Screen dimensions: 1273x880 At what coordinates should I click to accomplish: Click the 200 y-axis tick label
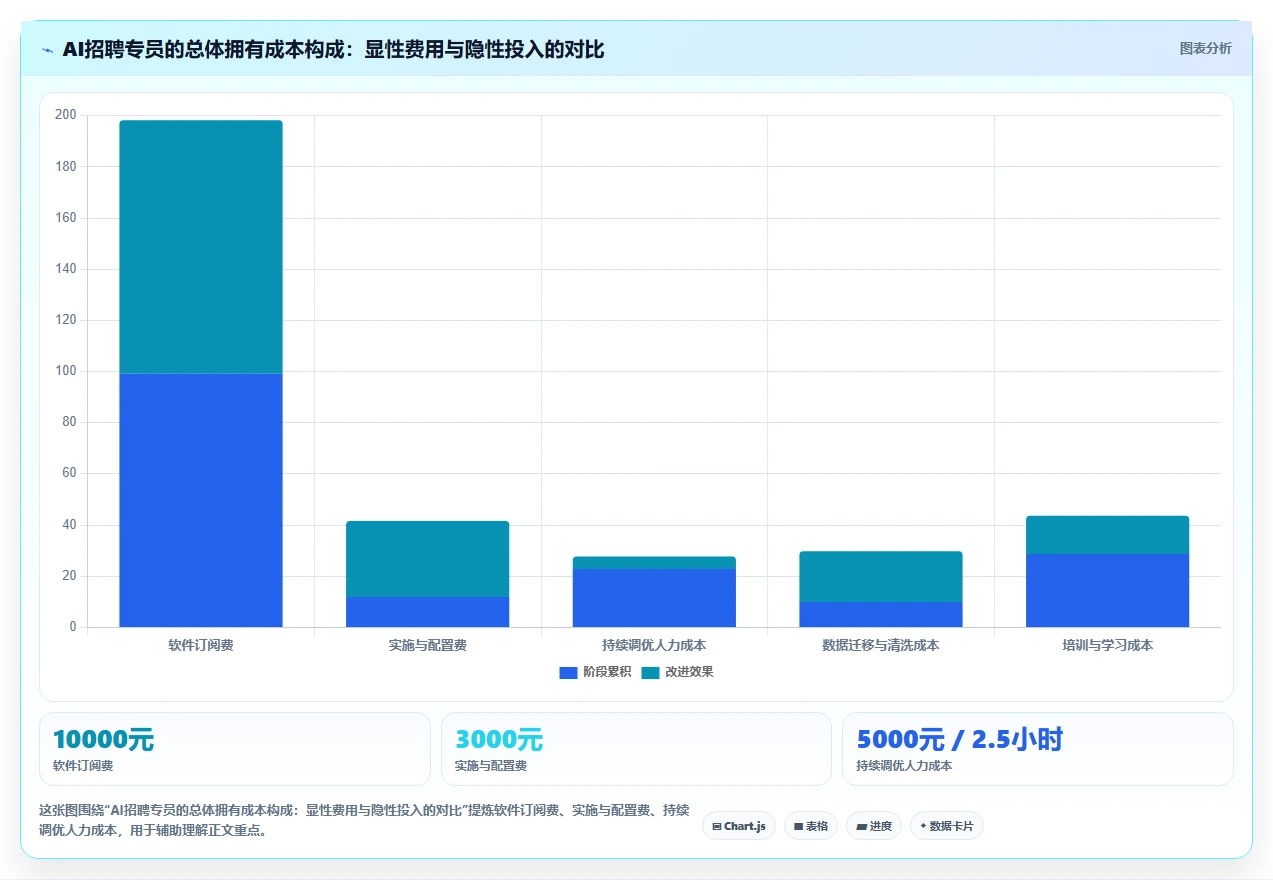[x=66, y=115]
